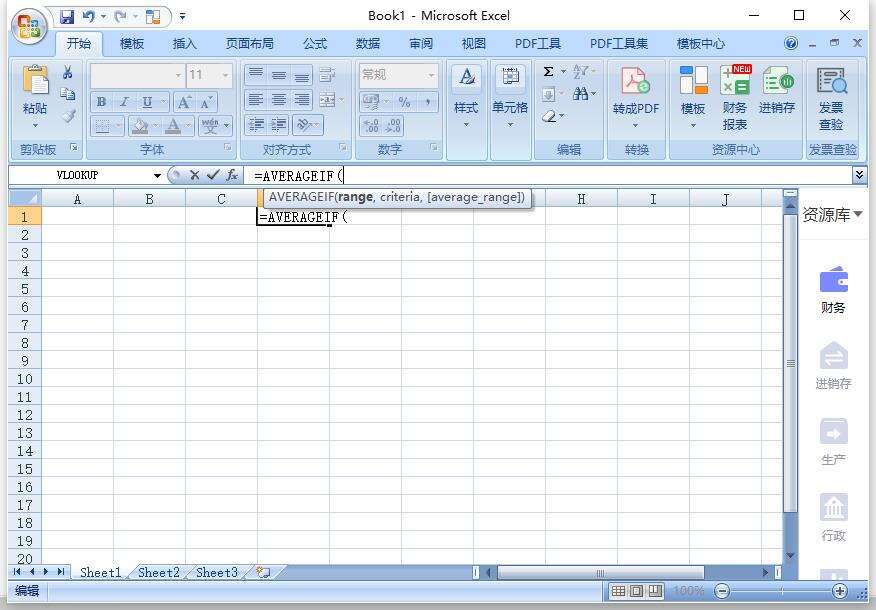Open Find and Select binoculars
This screenshot has width=876, height=610.
pyautogui.click(x=580, y=93)
